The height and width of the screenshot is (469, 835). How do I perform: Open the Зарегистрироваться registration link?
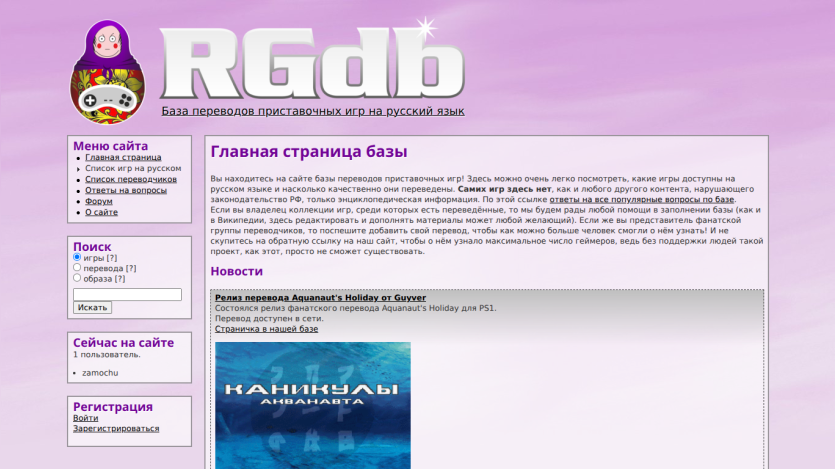(x=116, y=429)
